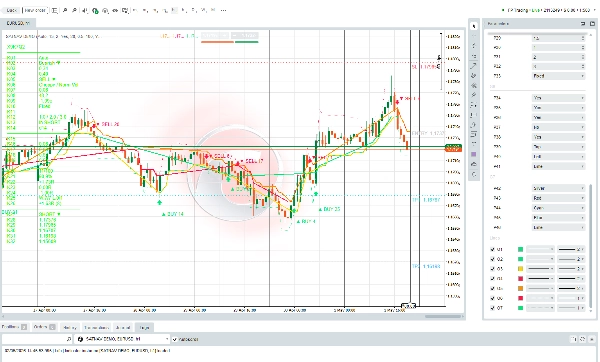Switch to the Transactions tab
This screenshot has width=600, height=362.
pyautogui.click(x=96, y=328)
